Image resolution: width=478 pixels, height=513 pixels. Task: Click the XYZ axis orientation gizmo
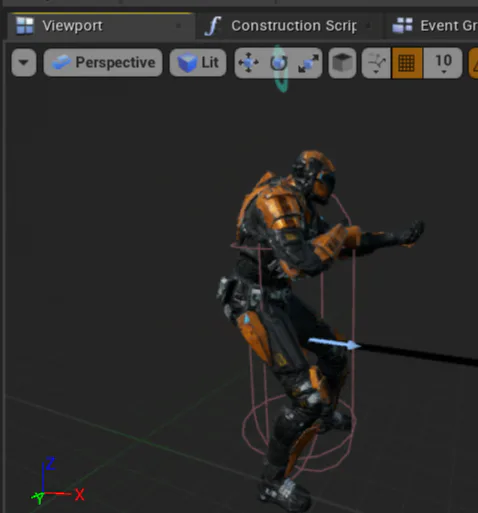[57, 480]
